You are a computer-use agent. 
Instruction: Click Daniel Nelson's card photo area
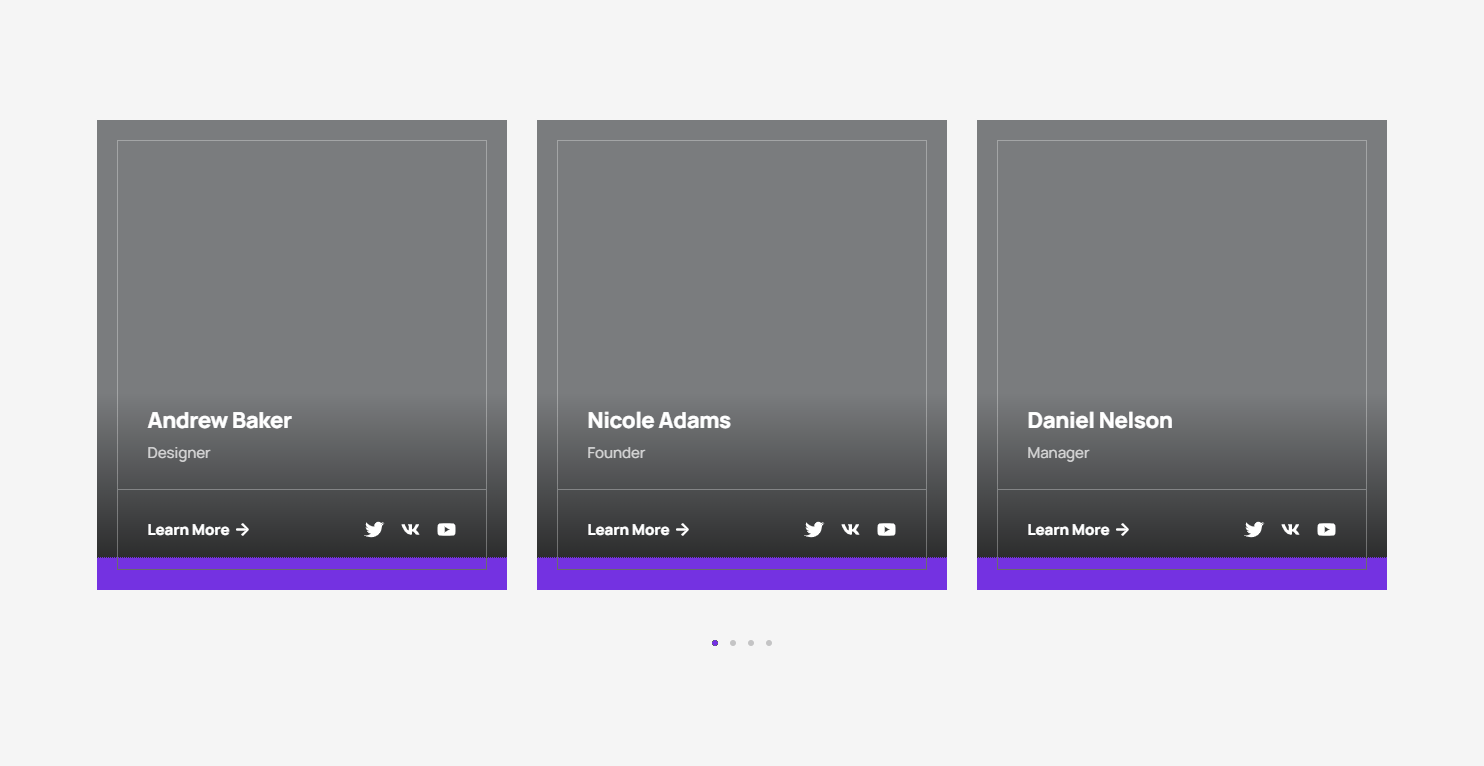[1181, 260]
